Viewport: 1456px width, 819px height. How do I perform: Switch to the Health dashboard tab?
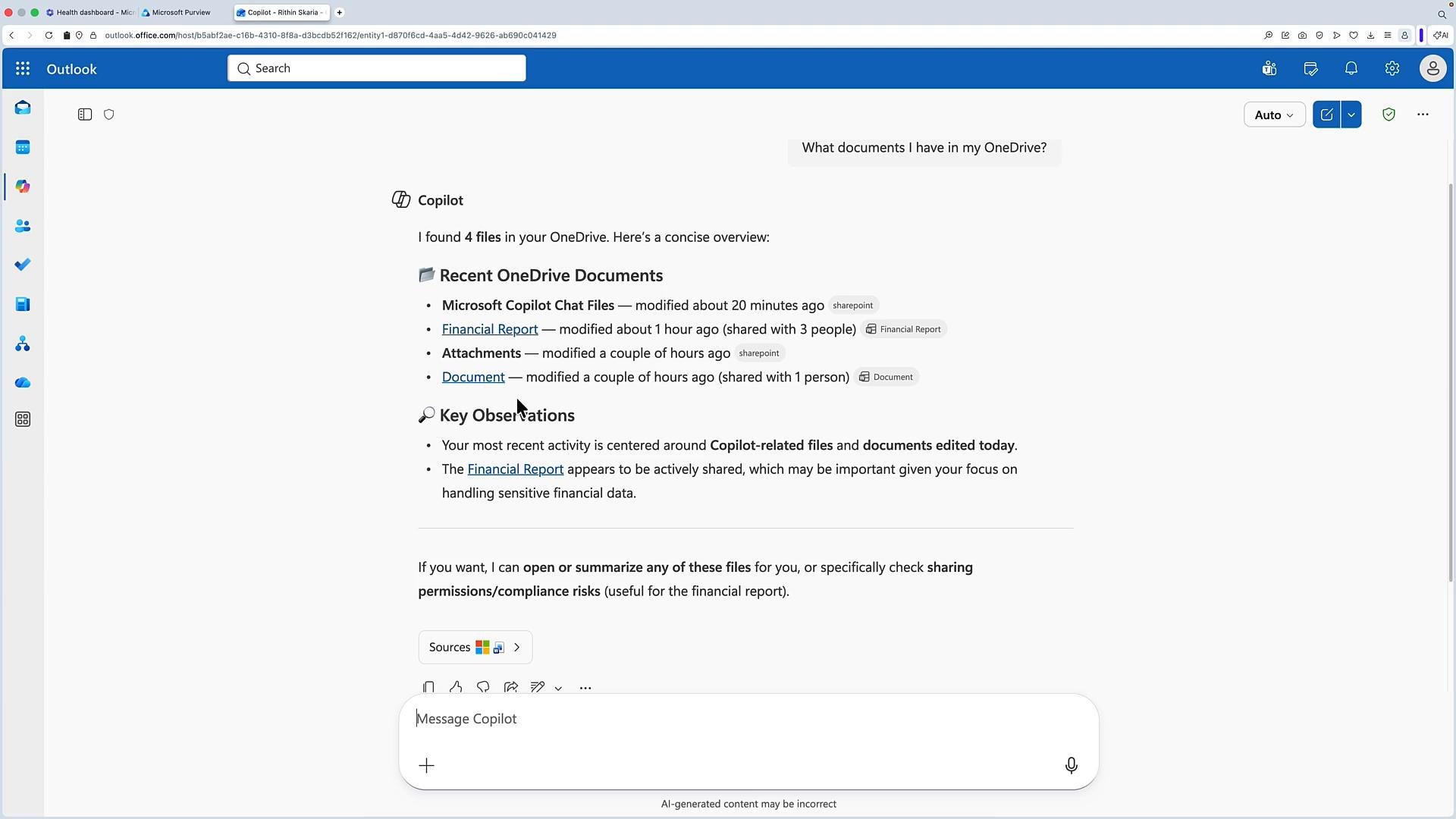click(90, 12)
